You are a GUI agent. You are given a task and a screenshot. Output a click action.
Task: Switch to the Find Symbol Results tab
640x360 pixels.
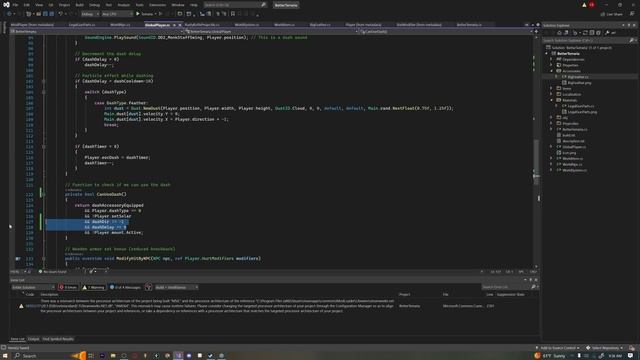click(x=58, y=339)
